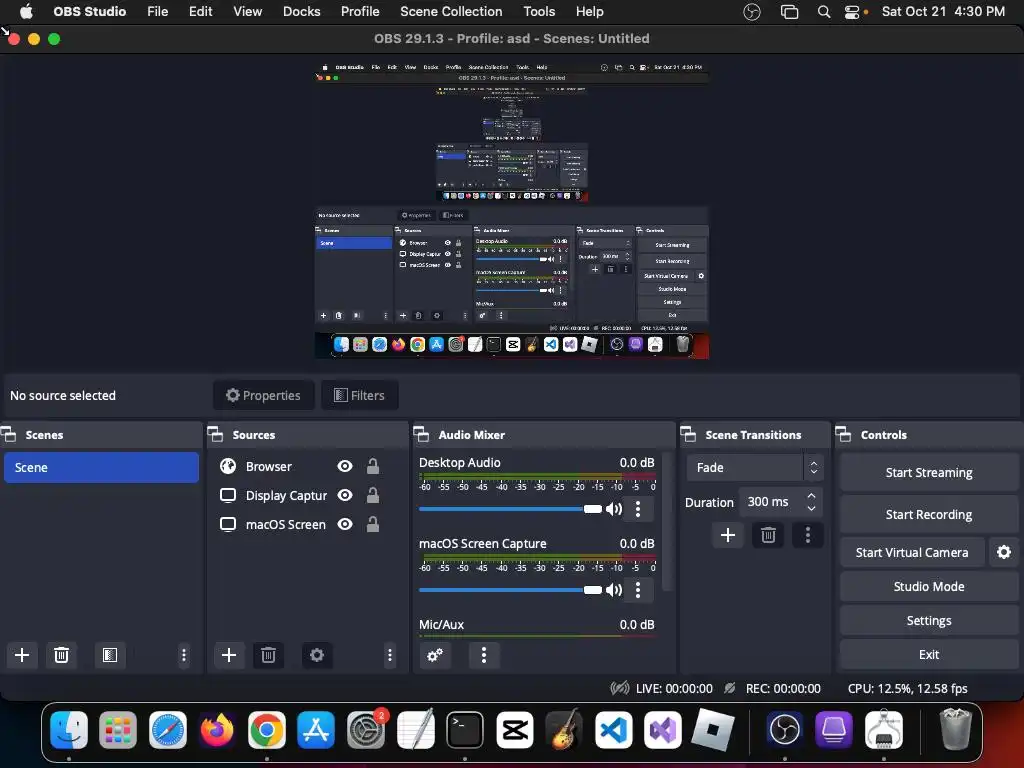Toggle visibility of Display Capture source
This screenshot has height=768, width=1024.
[x=345, y=495]
